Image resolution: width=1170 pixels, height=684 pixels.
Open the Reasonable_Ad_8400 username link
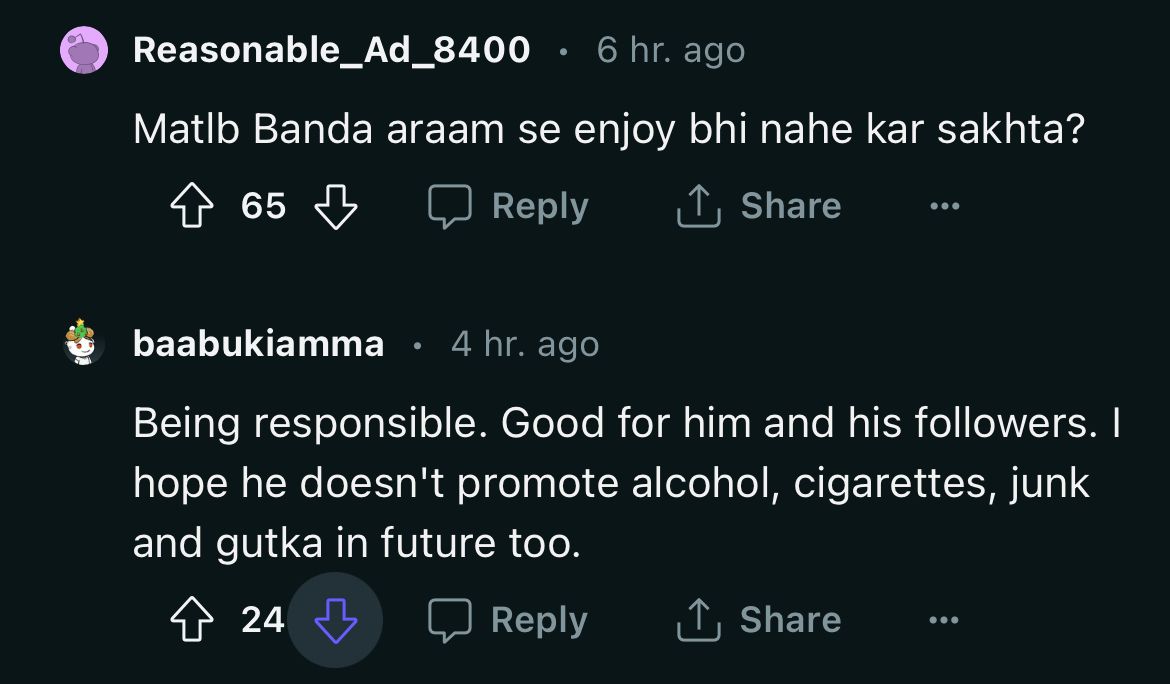331,49
